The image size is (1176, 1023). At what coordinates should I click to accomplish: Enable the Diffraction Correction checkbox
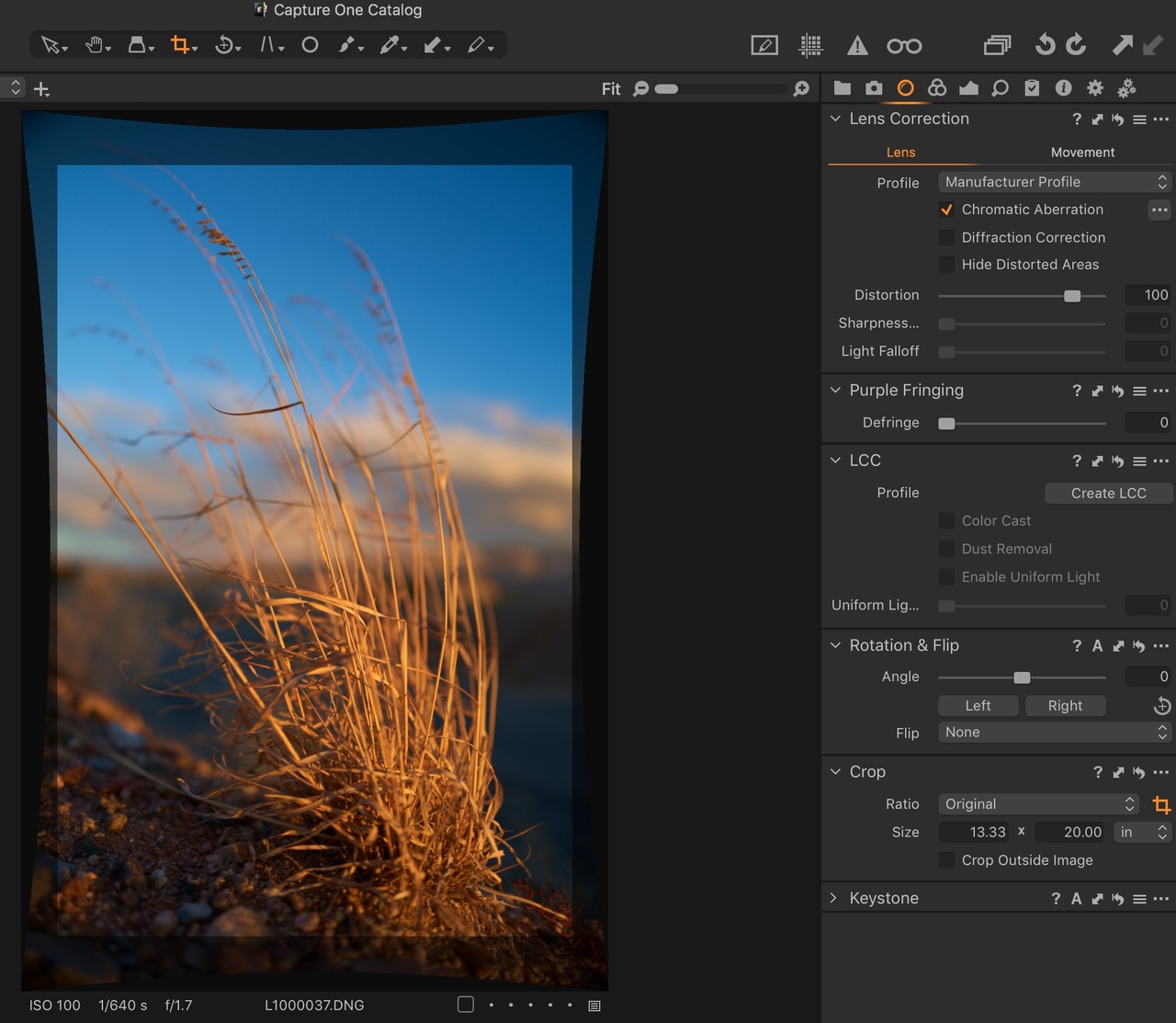click(x=946, y=237)
